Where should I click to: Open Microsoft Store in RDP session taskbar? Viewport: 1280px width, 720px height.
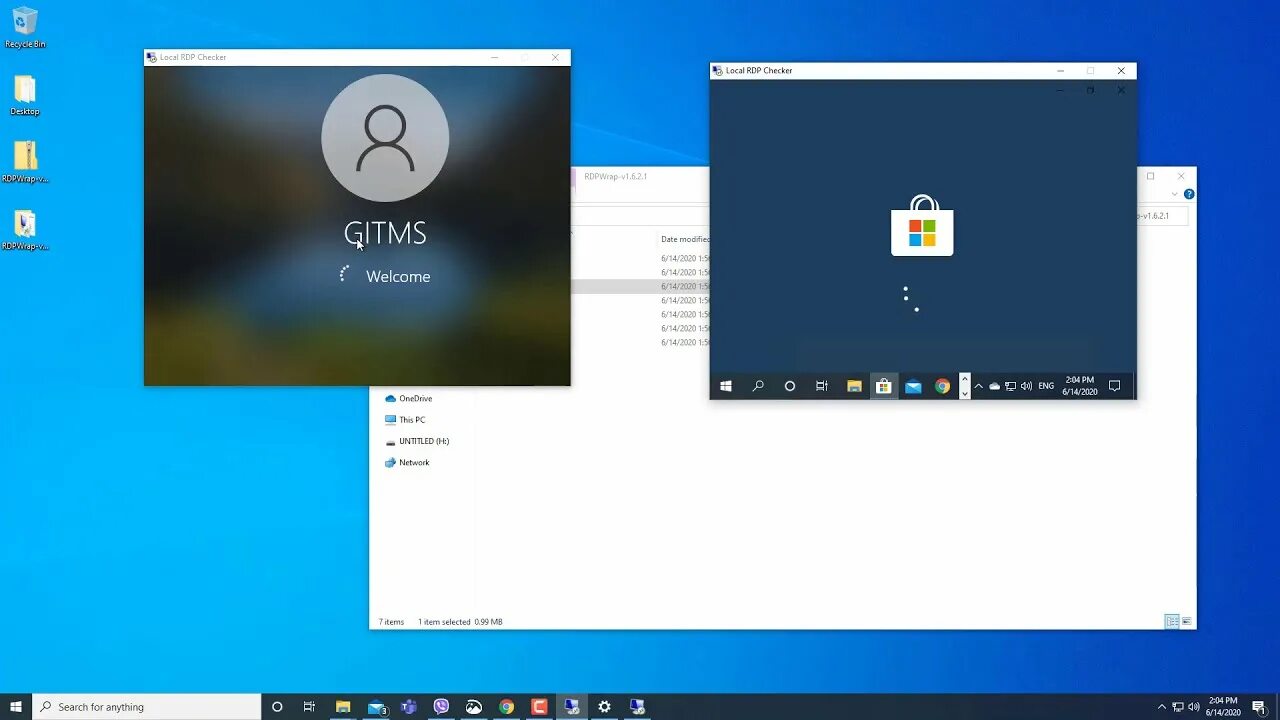point(883,386)
